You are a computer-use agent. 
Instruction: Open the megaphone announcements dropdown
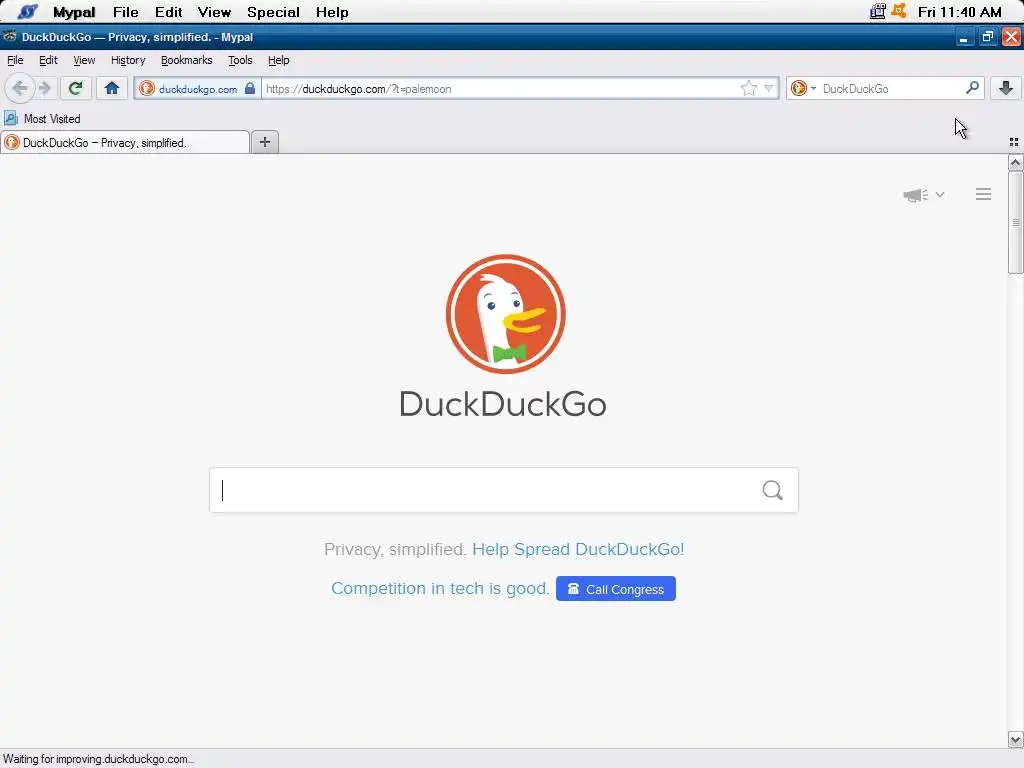point(923,195)
